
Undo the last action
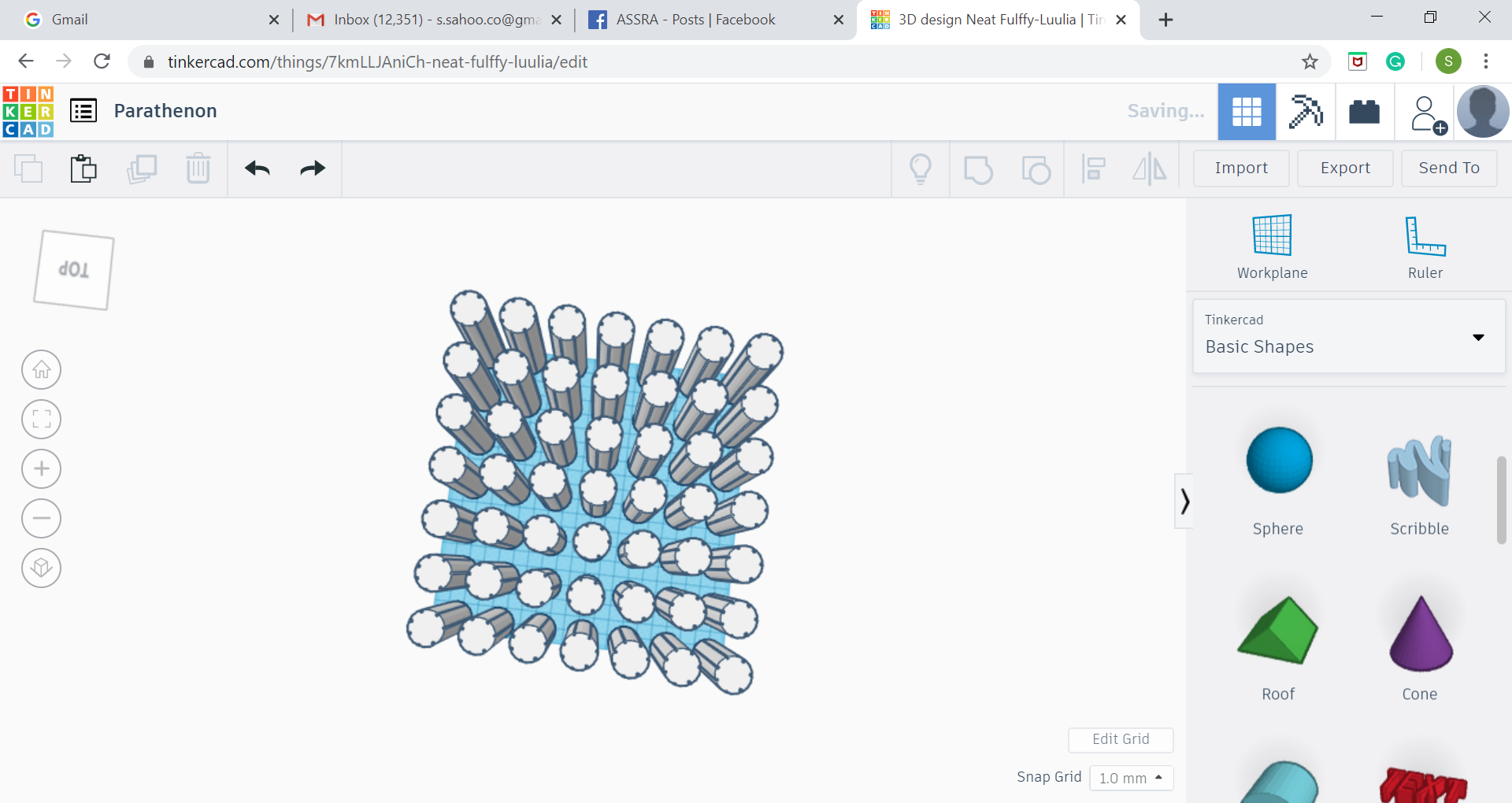coord(258,168)
